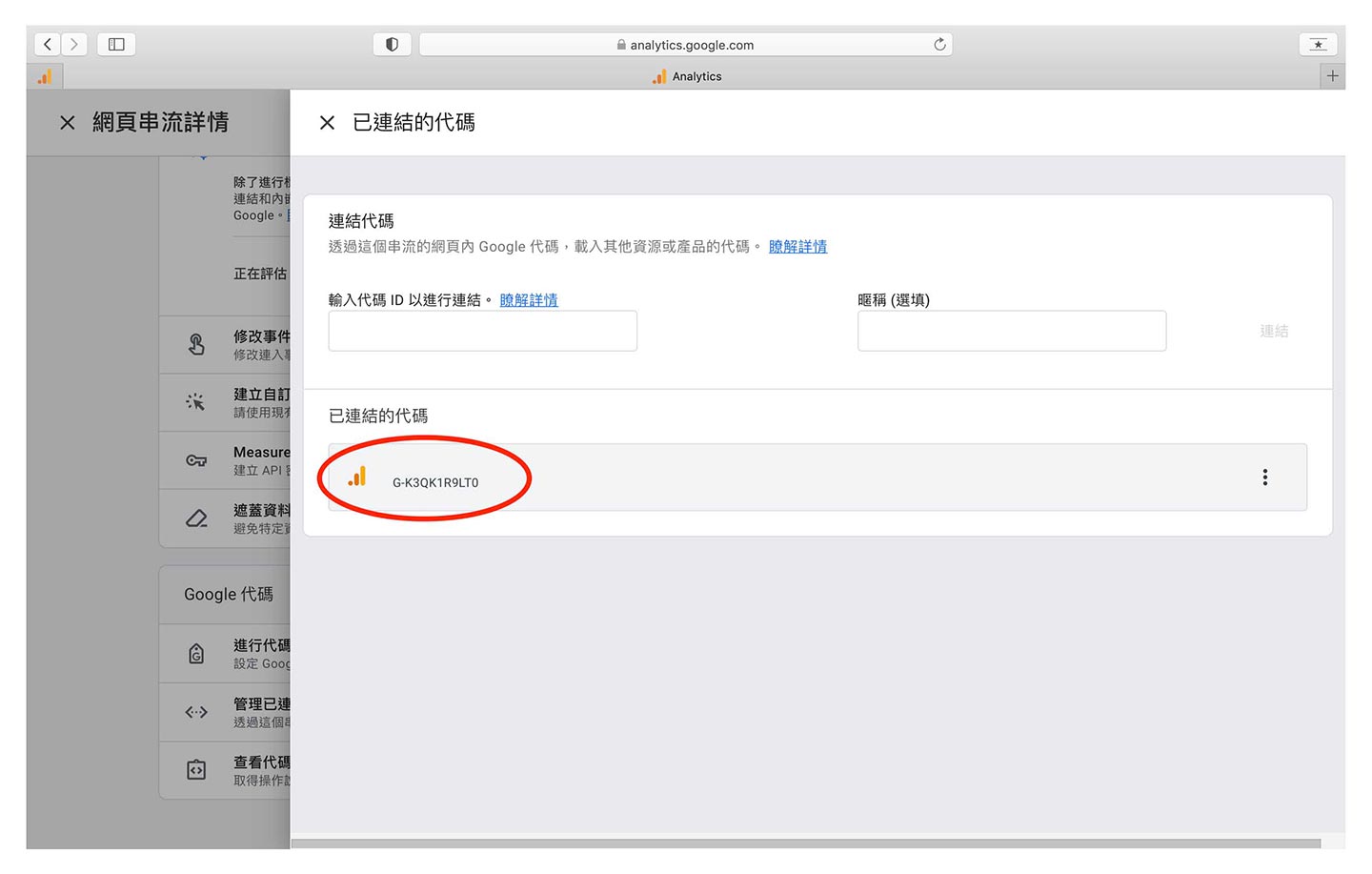Open 瞭解詳情 link beside the tag ID label

click(x=529, y=300)
